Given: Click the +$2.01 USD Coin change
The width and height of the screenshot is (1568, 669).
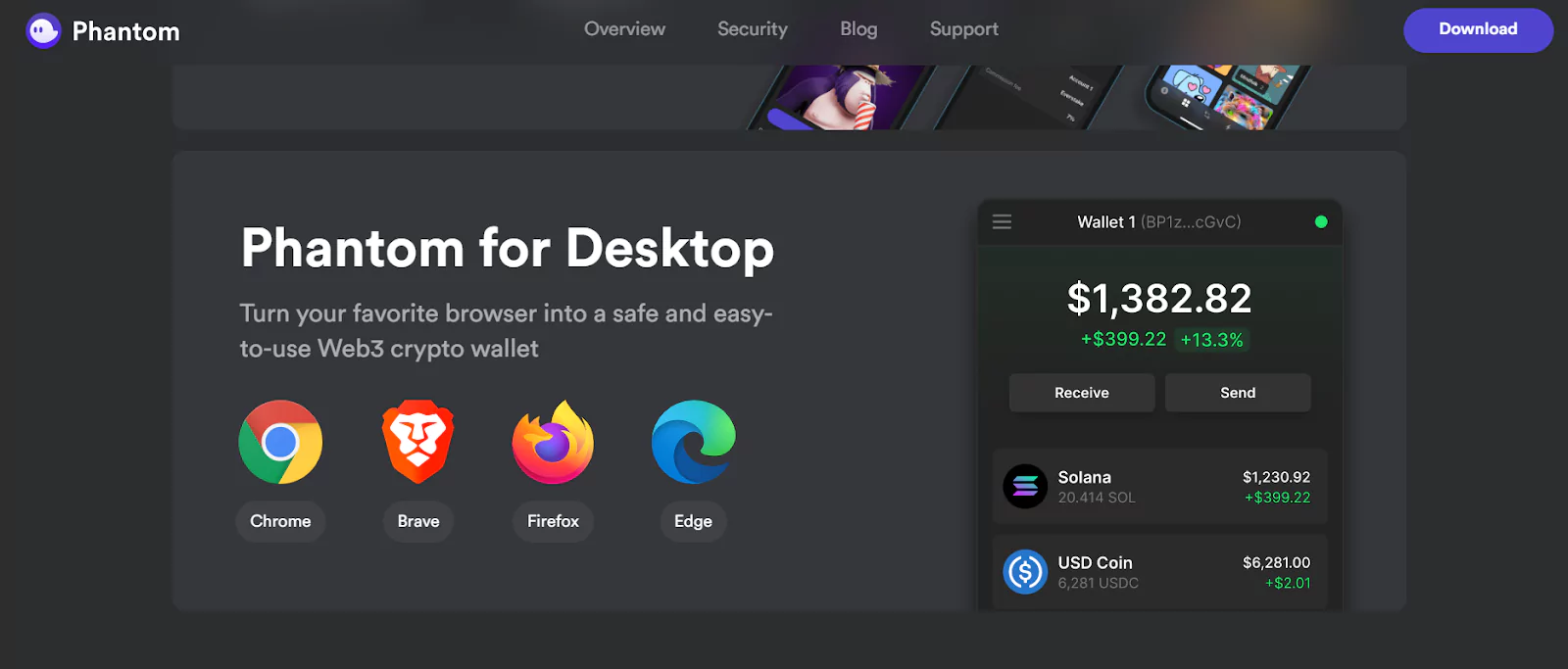Looking at the screenshot, I should (x=1288, y=583).
